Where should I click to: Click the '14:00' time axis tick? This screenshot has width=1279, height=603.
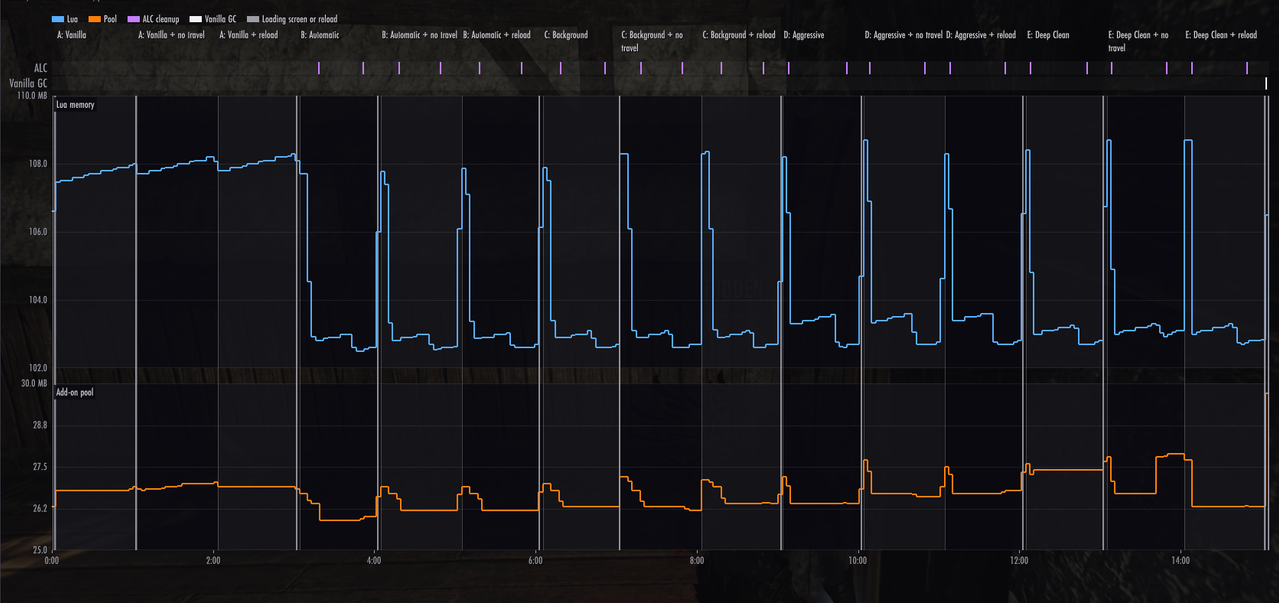point(1180,560)
